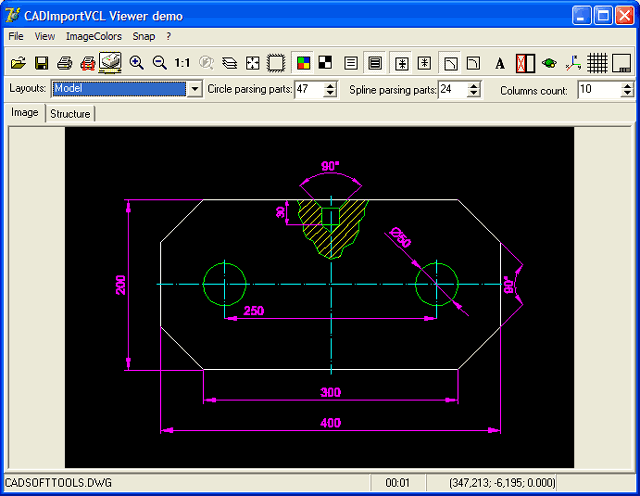Open the File menu

tap(16, 36)
